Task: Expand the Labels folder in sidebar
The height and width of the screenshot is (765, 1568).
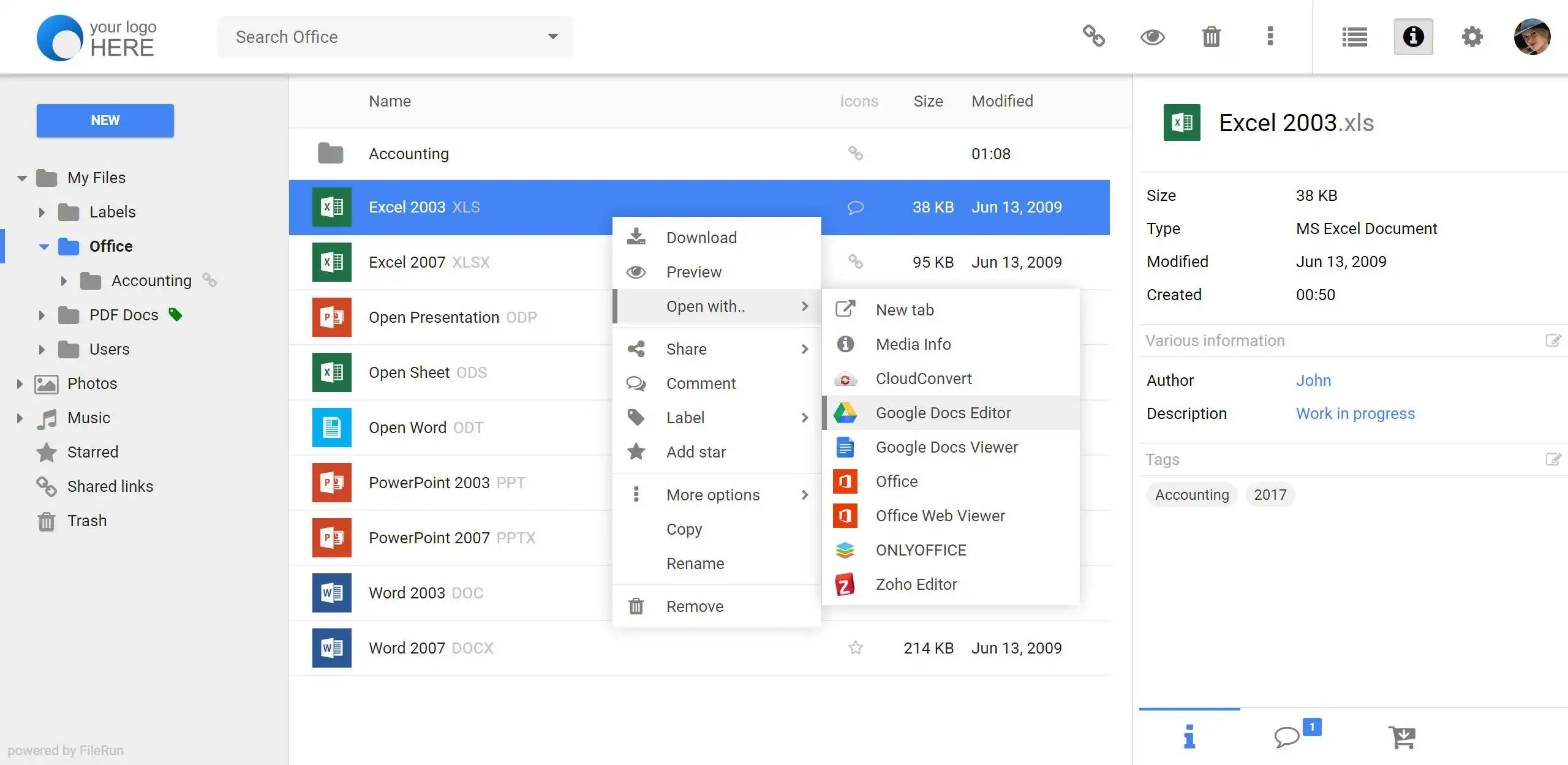Action: click(41, 211)
